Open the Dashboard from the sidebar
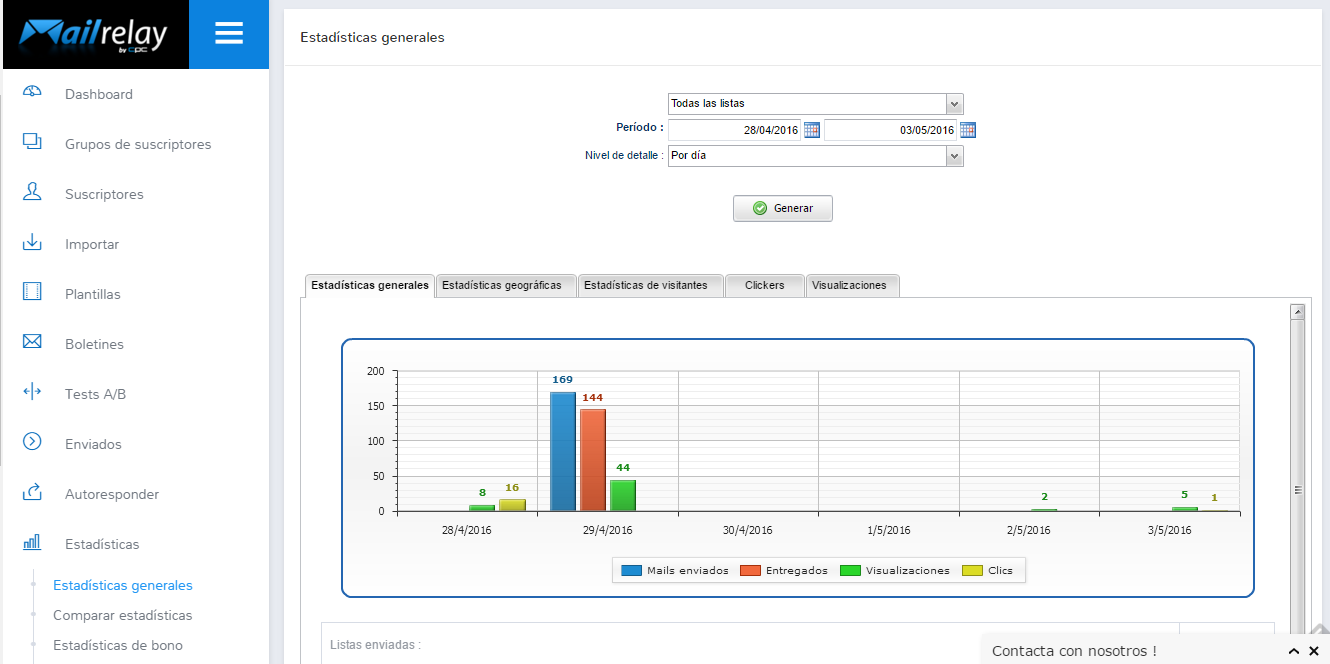 tap(33, 90)
